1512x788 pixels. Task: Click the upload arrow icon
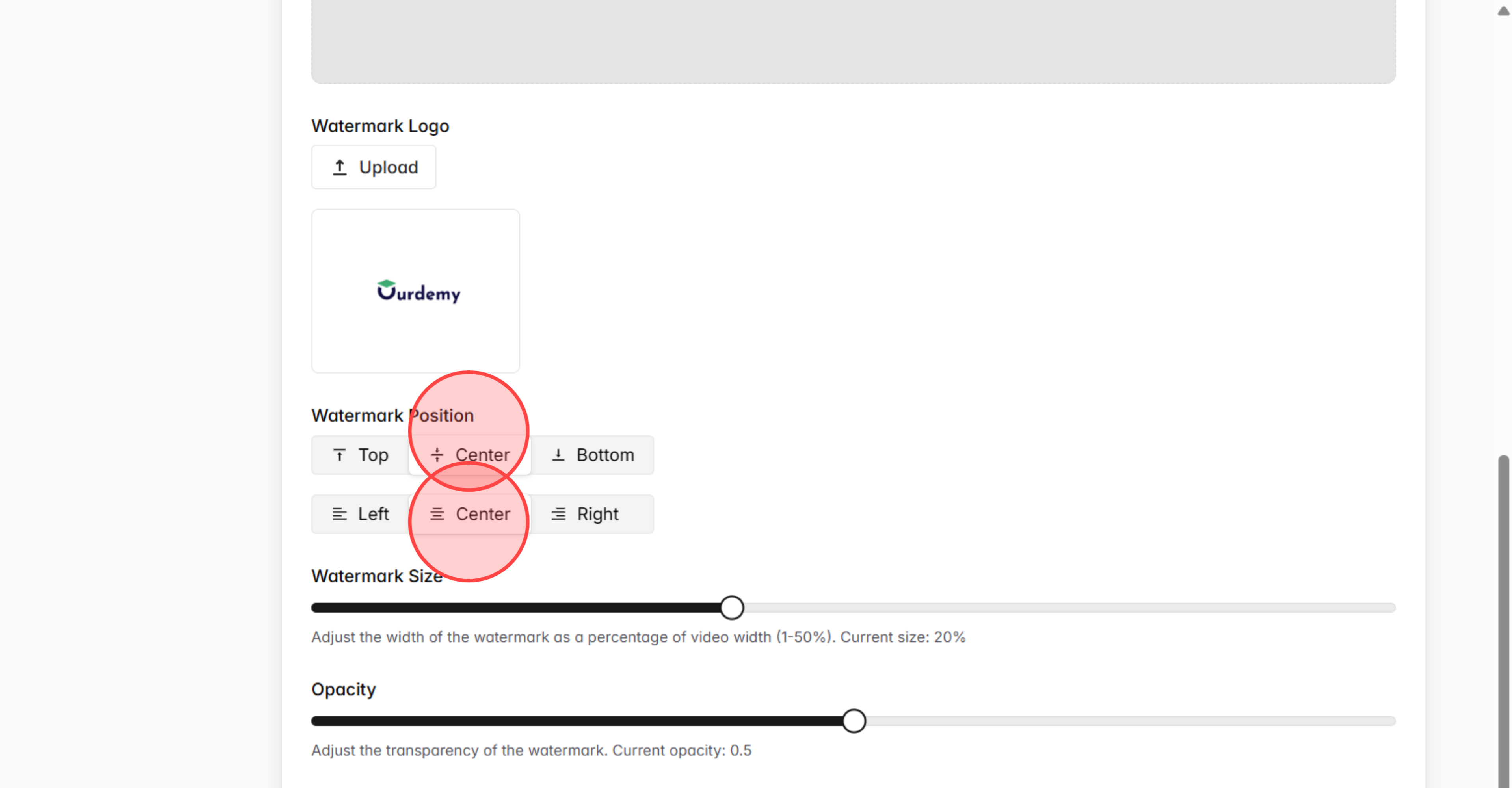pos(340,167)
